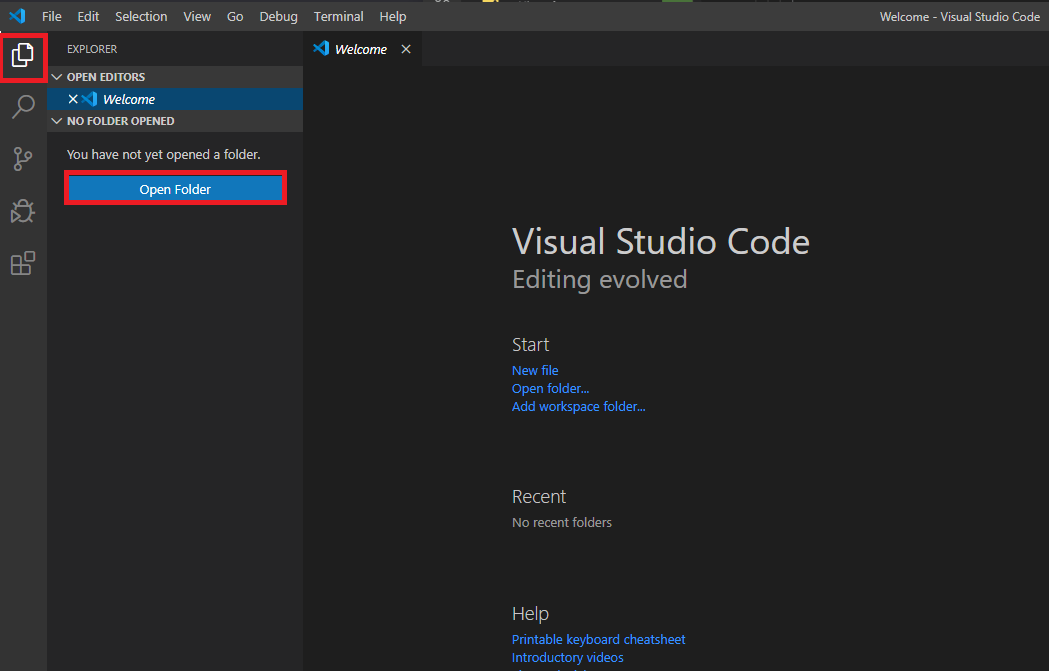
Task: Open Introductory videos link
Action: (567, 657)
